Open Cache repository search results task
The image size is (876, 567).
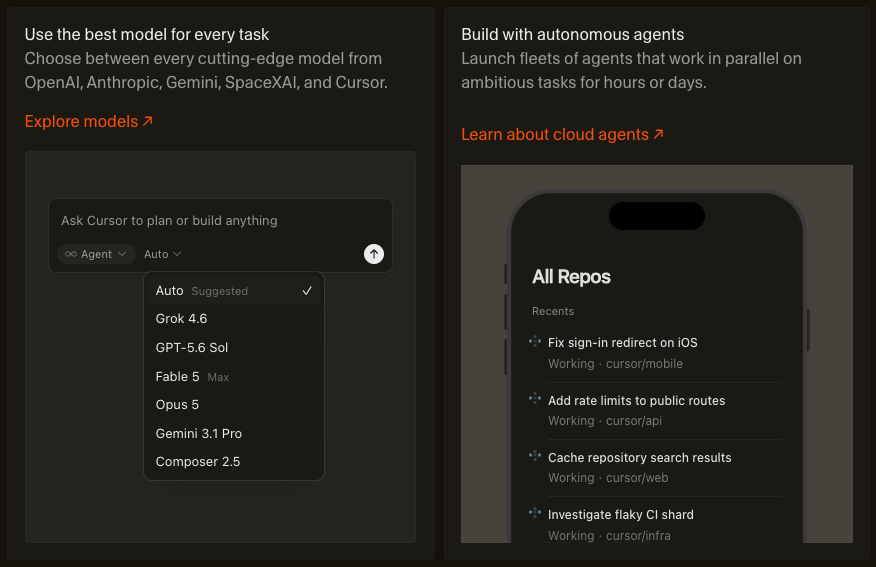pyautogui.click(x=656, y=468)
